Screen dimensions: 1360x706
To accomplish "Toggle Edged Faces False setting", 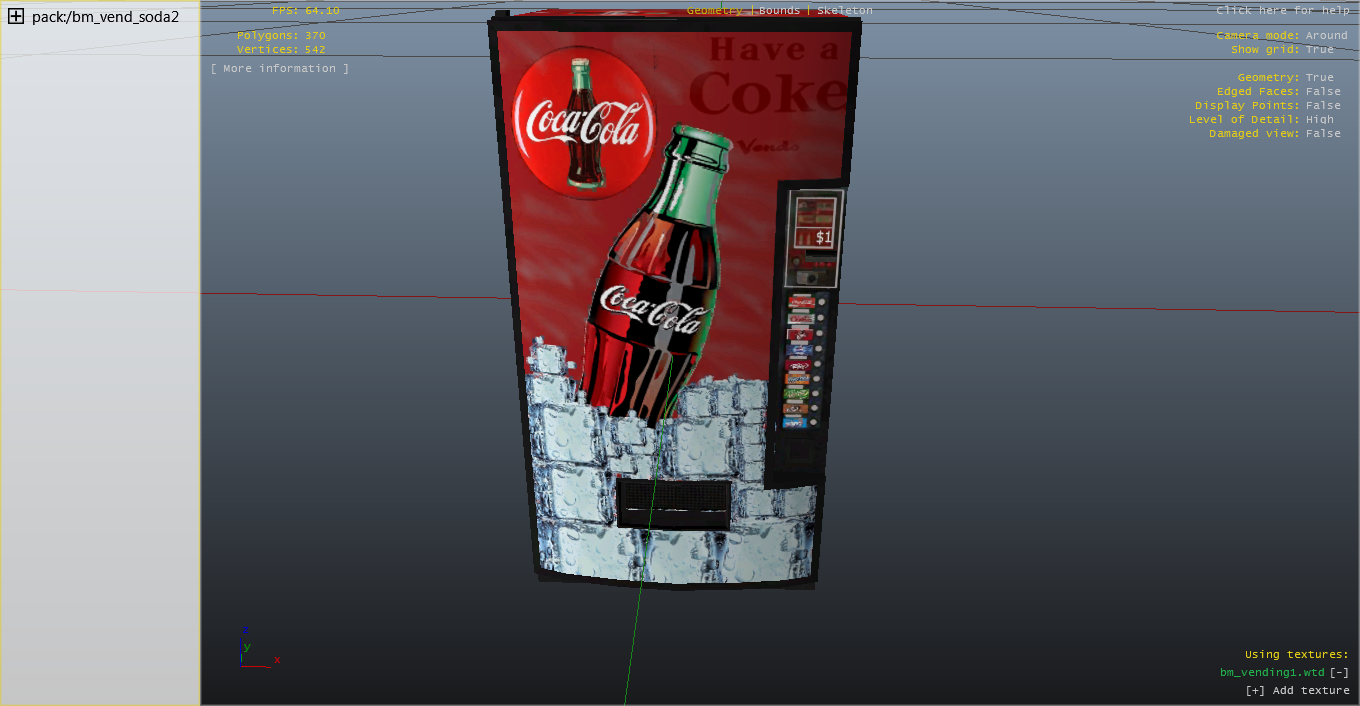I will (x=1323, y=91).
